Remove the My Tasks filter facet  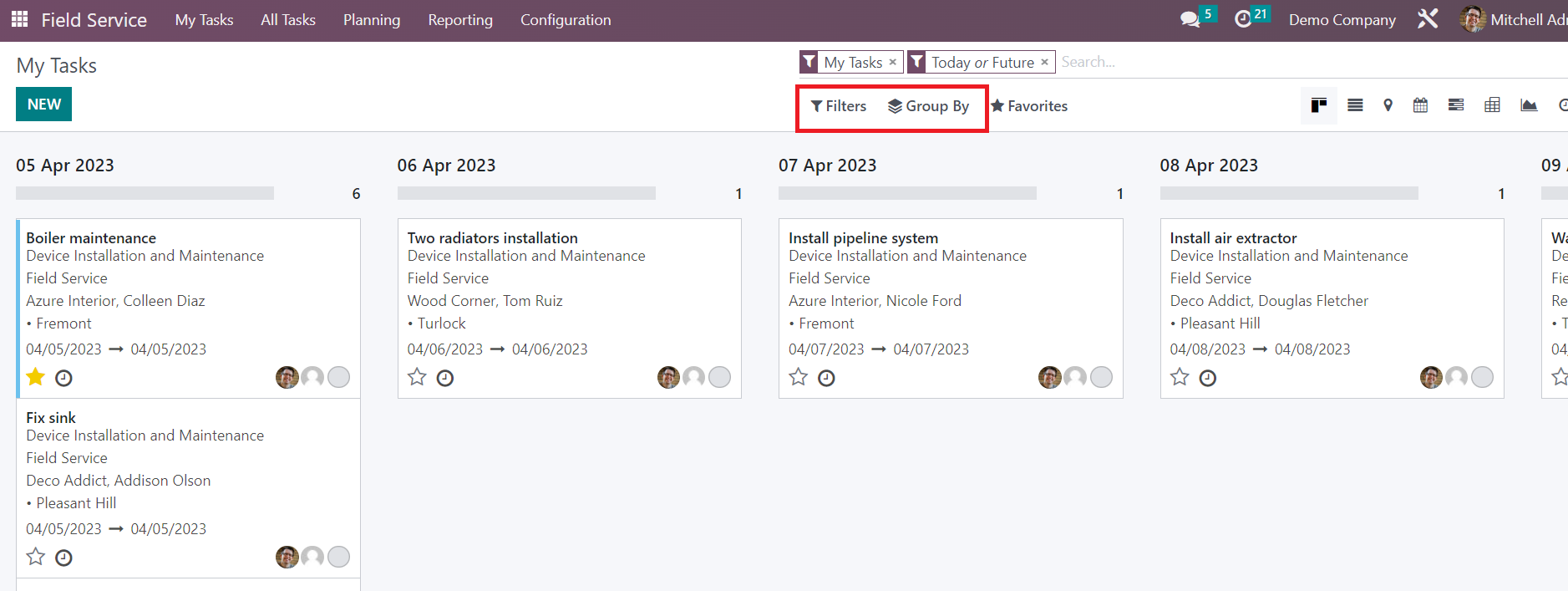point(893,62)
